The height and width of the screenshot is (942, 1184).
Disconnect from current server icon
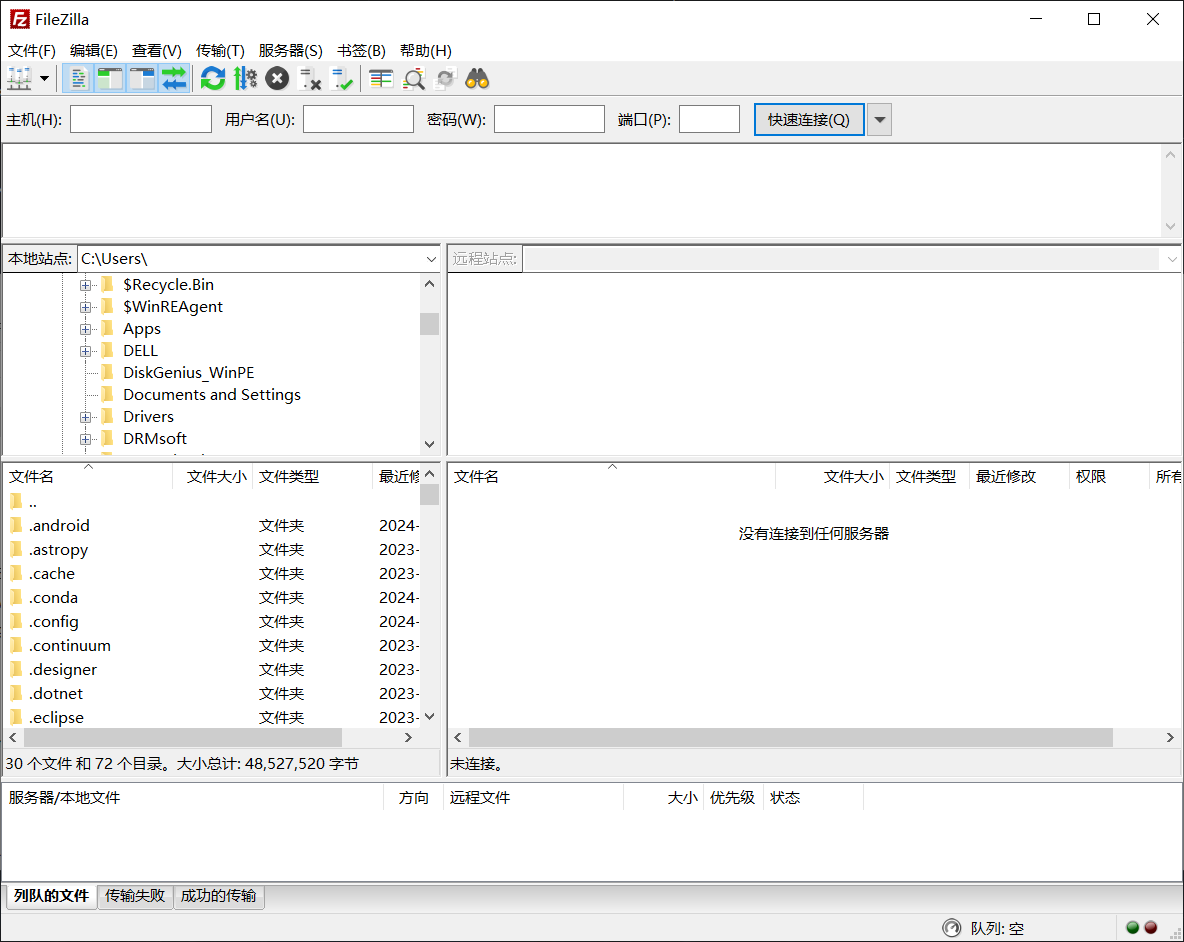click(310, 78)
